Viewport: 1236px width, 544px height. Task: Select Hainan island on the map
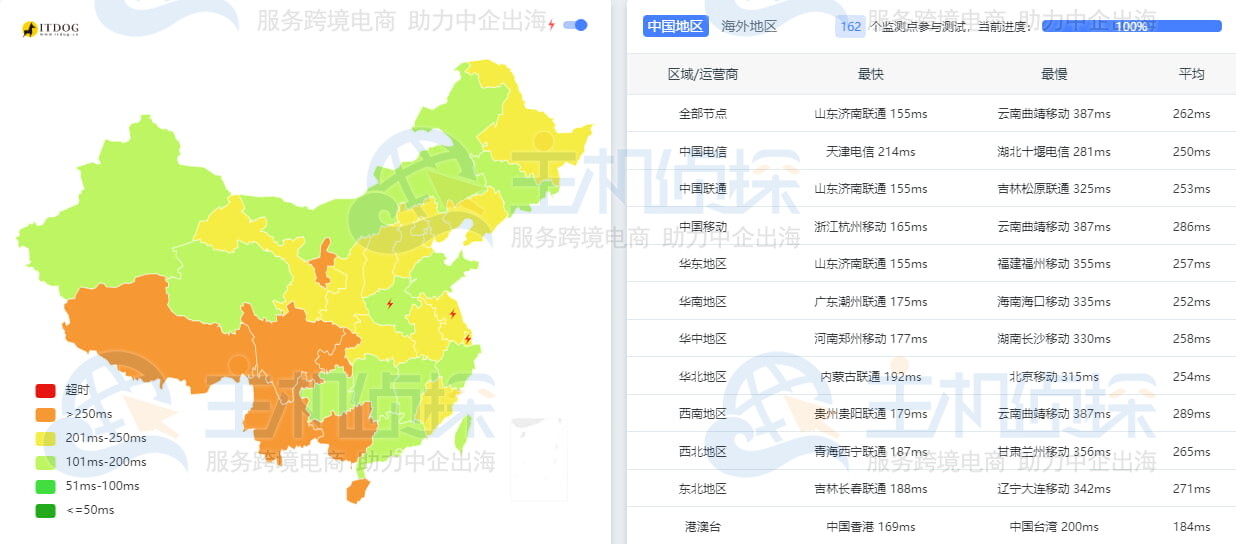click(356, 491)
